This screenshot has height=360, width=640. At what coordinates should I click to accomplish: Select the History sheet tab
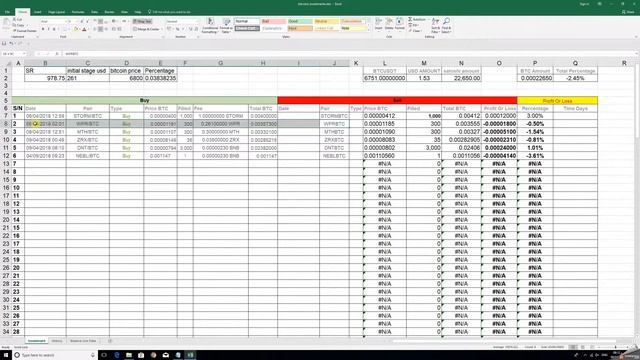tap(57, 341)
